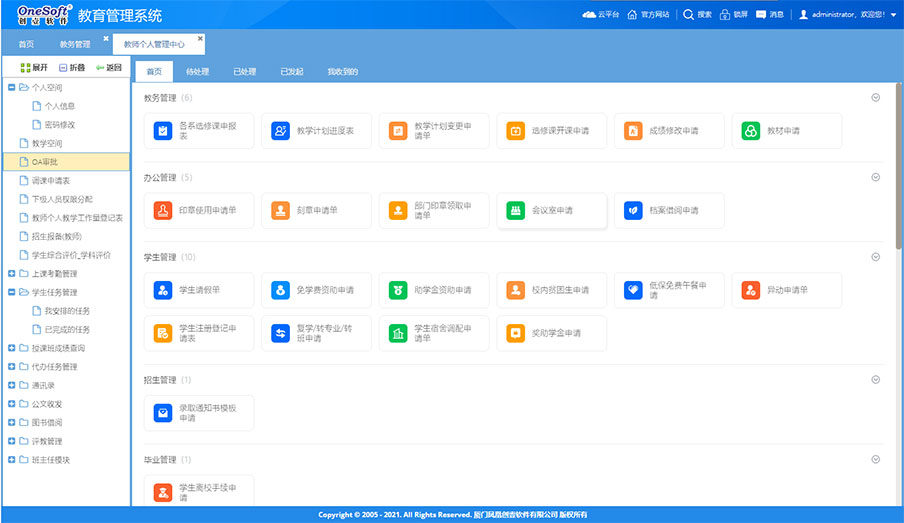Open 学生请假单 blue icon
The image size is (904, 523).
(162, 290)
